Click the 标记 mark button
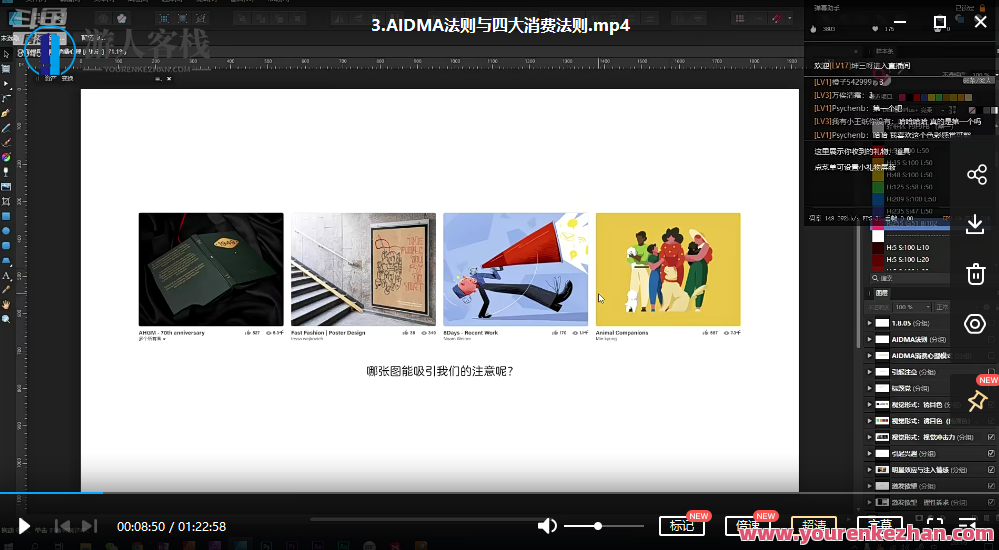 pos(682,526)
